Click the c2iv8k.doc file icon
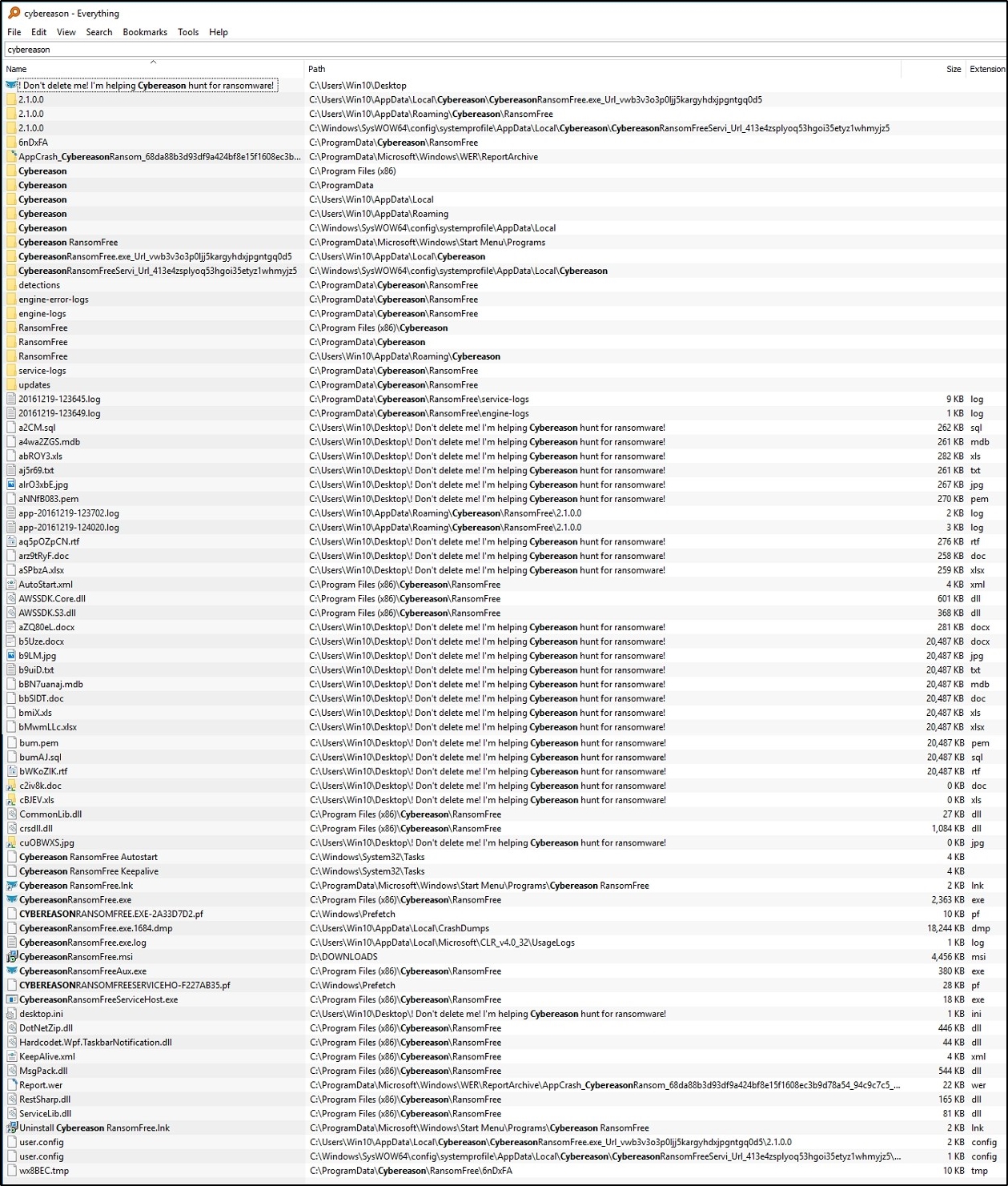Screen dimensions: 1008x1186 point(11,786)
